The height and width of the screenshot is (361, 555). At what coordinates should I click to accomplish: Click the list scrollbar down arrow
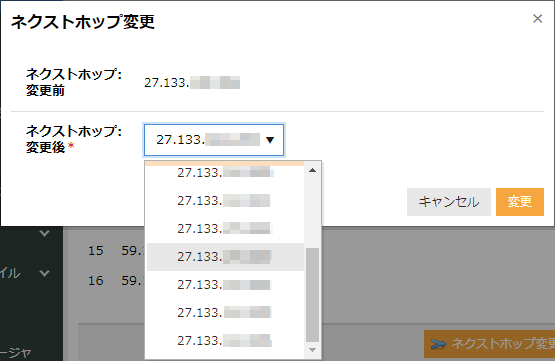click(x=312, y=350)
